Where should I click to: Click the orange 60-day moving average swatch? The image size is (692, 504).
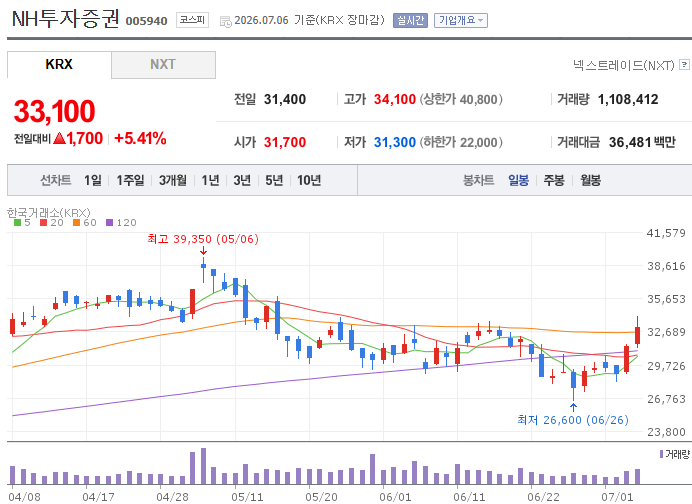[76, 223]
